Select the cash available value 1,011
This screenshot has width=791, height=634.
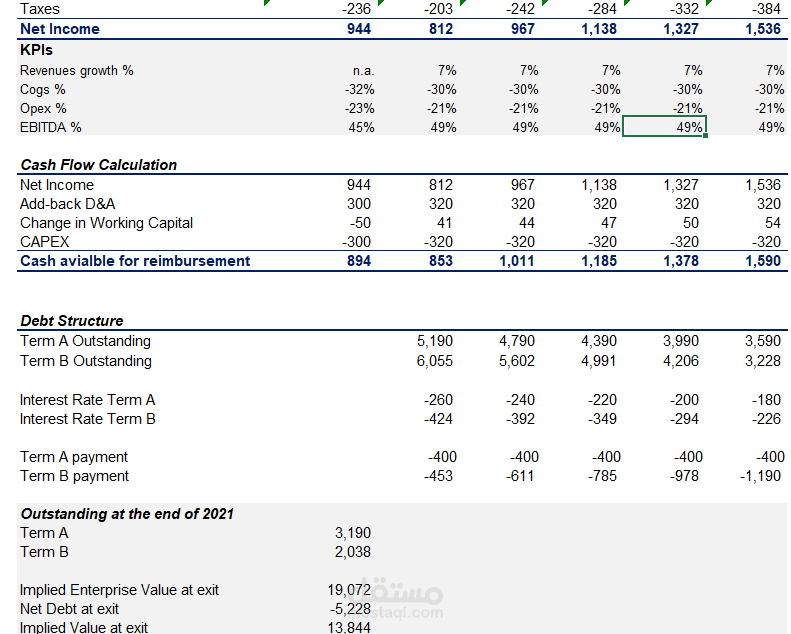click(x=517, y=261)
